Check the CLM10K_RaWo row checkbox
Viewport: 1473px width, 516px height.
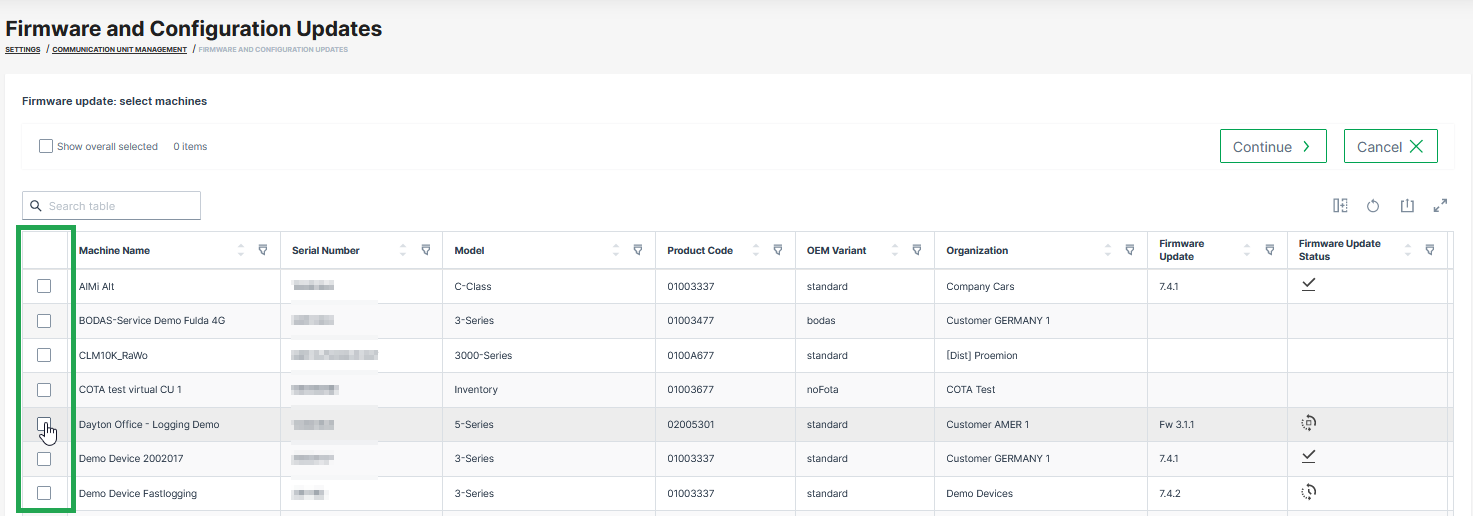click(44, 355)
